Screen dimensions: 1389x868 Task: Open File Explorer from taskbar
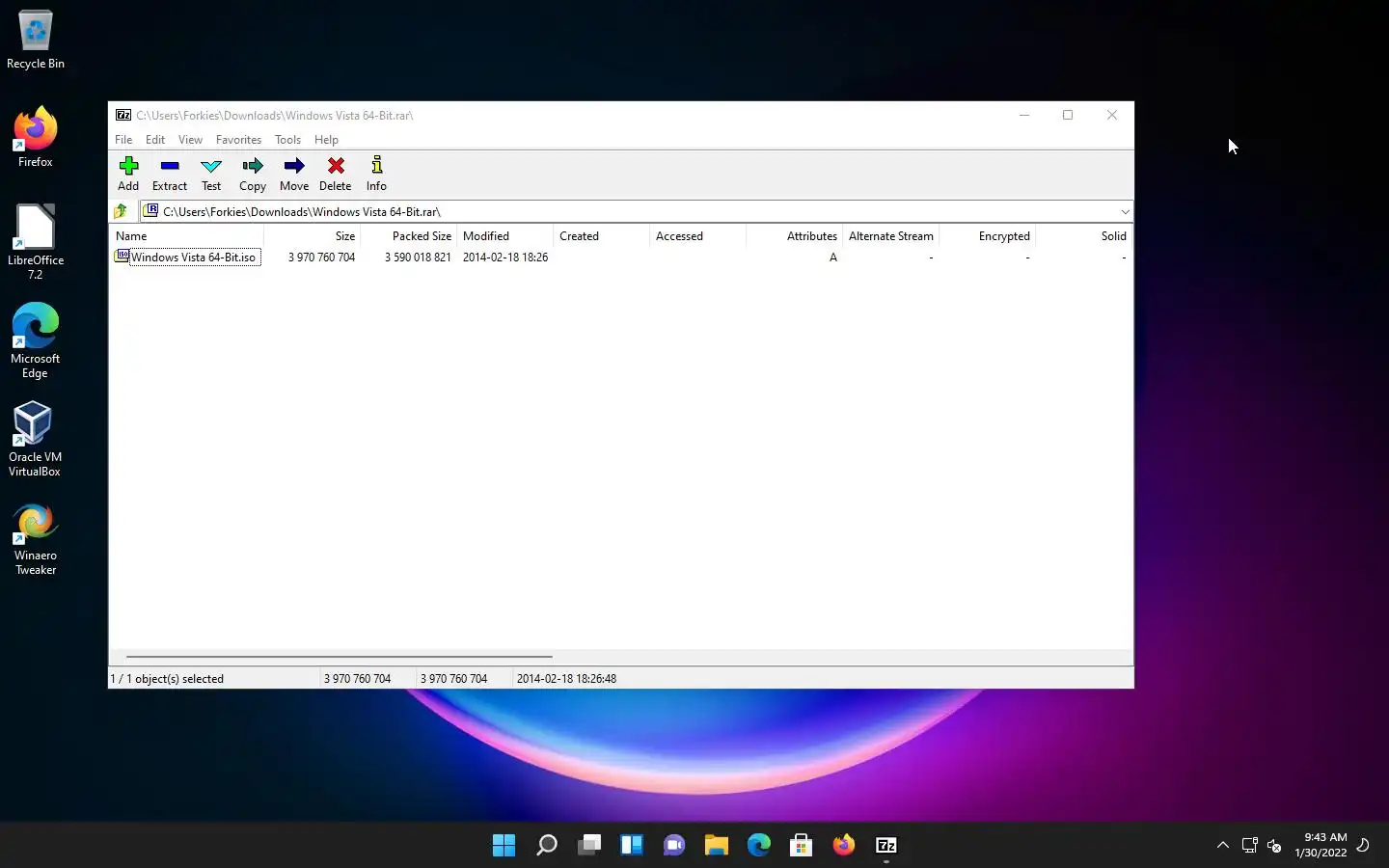[x=717, y=846]
